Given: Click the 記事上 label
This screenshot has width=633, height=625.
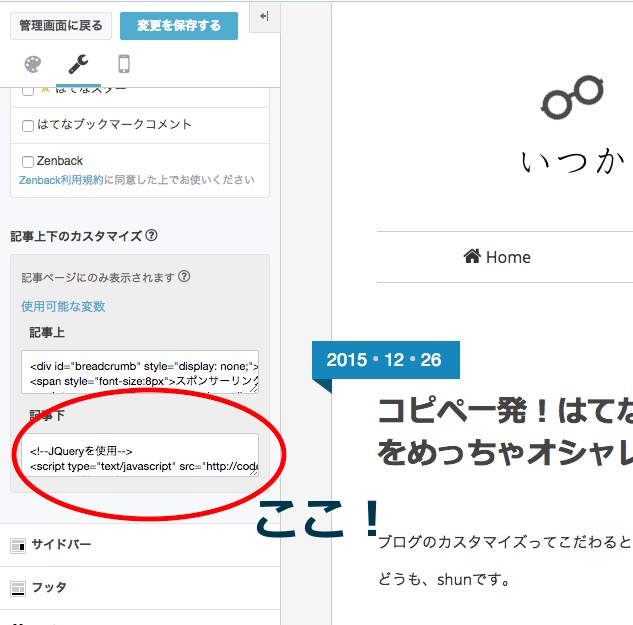Looking at the screenshot, I should pyautogui.click(x=47, y=333).
